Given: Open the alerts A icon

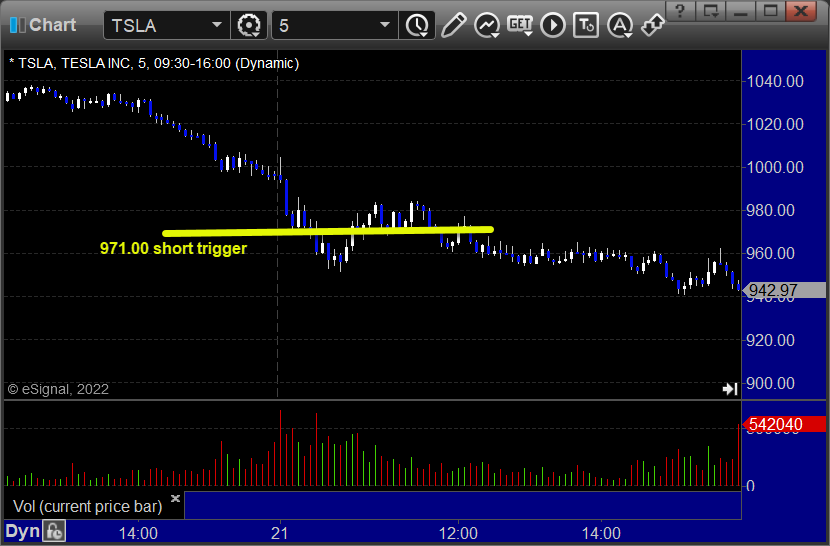Looking at the screenshot, I should pos(619,25).
